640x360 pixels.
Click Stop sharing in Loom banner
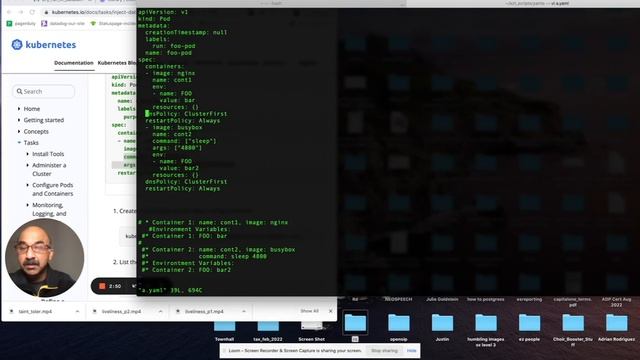tap(384, 351)
